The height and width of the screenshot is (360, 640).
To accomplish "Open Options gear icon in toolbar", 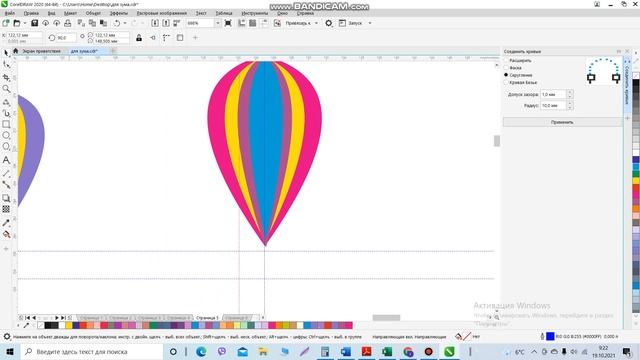I will pyautogui.click(x=329, y=23).
